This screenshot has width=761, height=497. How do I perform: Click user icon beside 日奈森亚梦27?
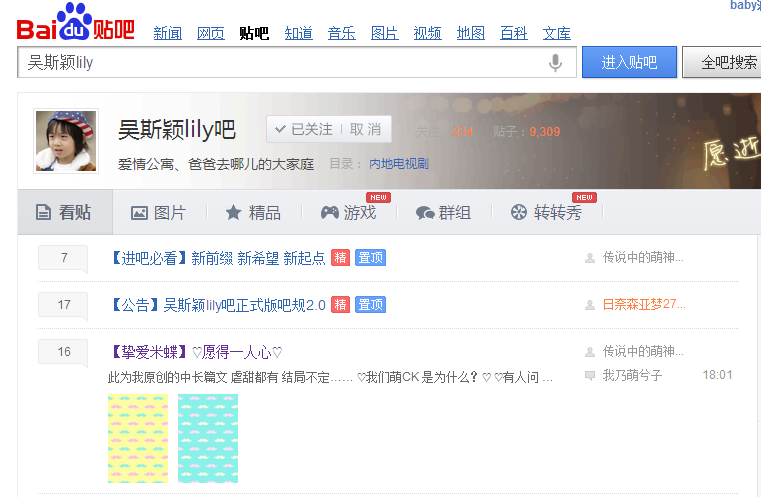pyautogui.click(x=590, y=305)
